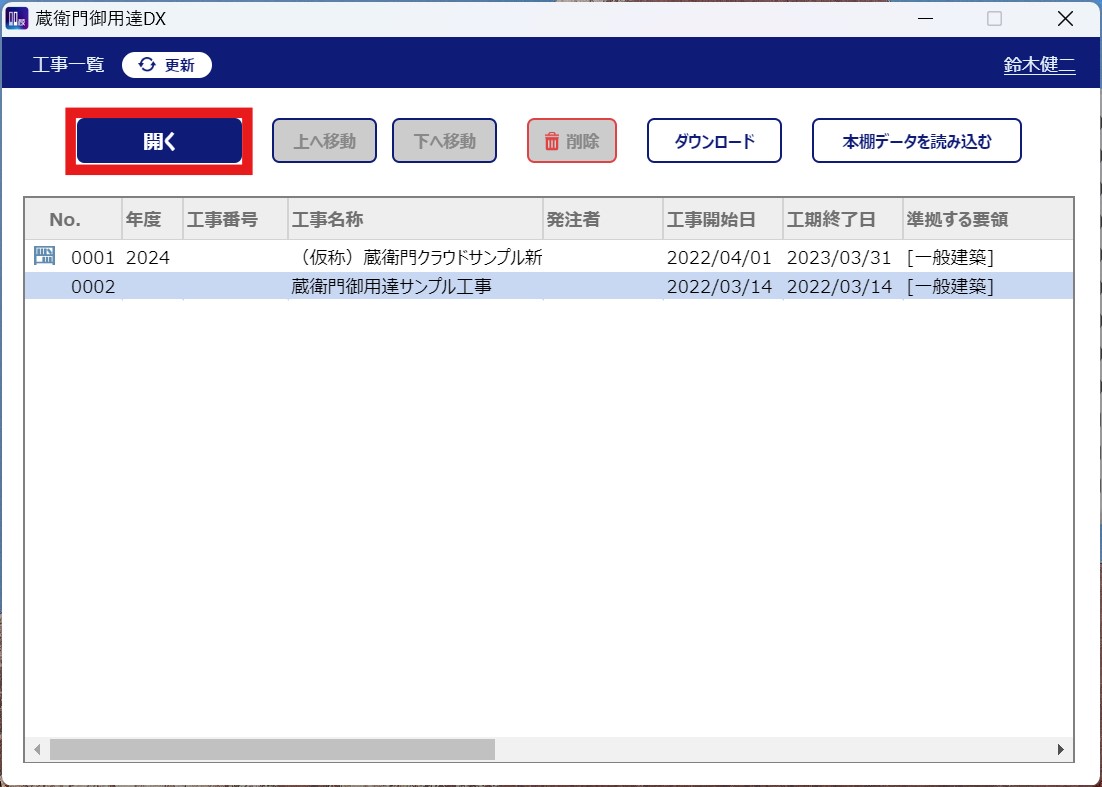The image size is (1102, 787).
Task: Click end date 2022/03/14 in row 0002
Action: (839, 287)
